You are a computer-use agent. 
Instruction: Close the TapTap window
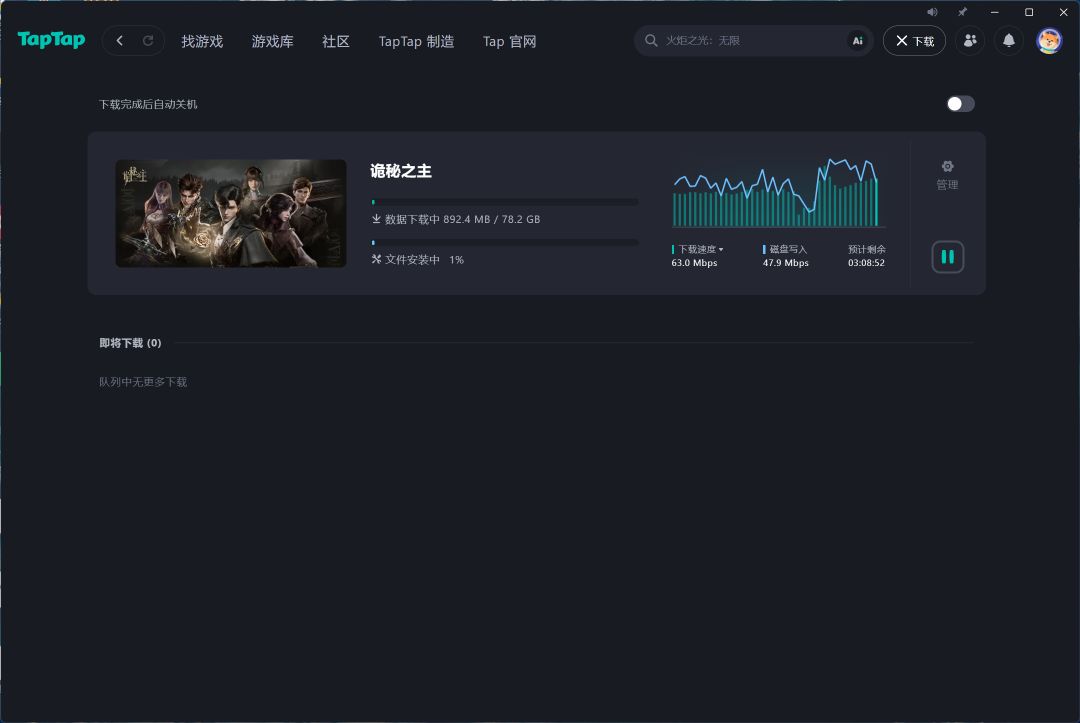click(1063, 12)
